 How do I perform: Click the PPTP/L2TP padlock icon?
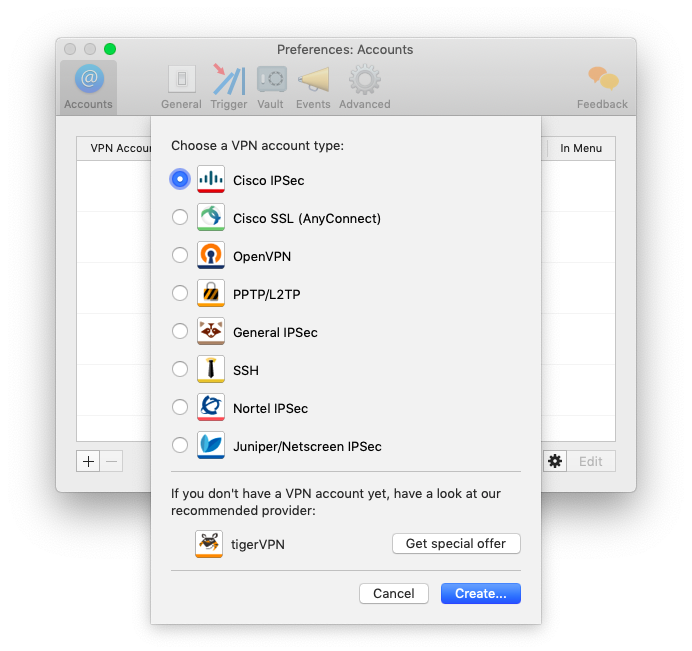pos(211,293)
